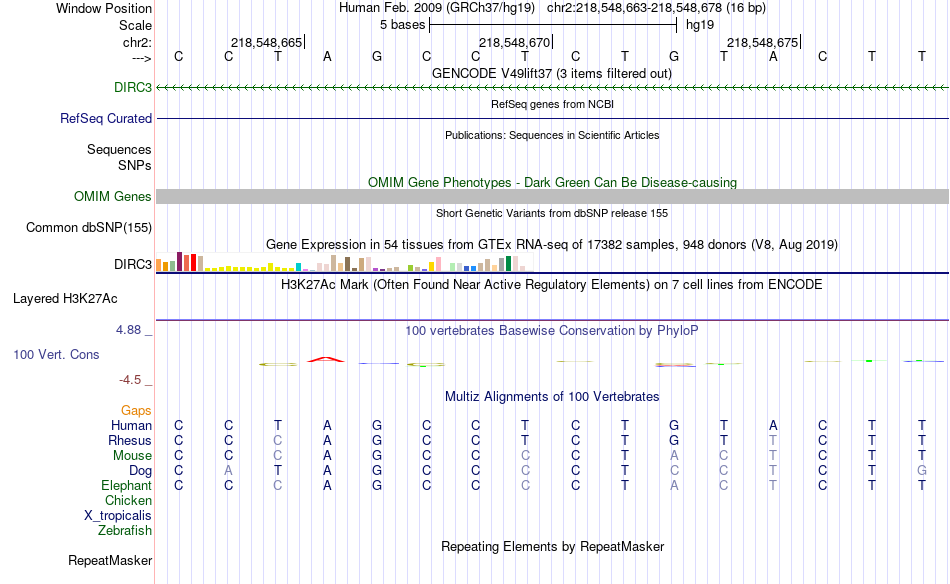Click the red PhyloP conservation peak
The image size is (950, 584).
click(326, 360)
